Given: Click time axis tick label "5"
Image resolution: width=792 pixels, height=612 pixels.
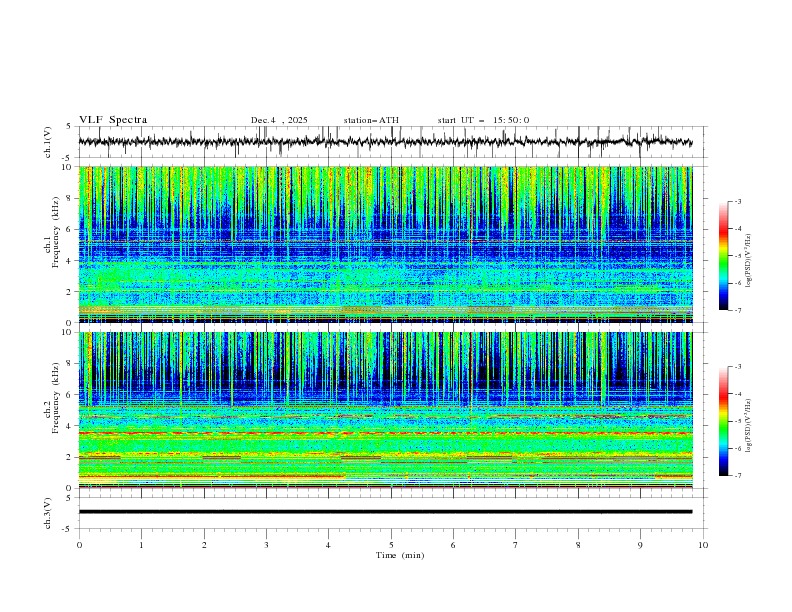Looking at the screenshot, I should pyautogui.click(x=391, y=545).
